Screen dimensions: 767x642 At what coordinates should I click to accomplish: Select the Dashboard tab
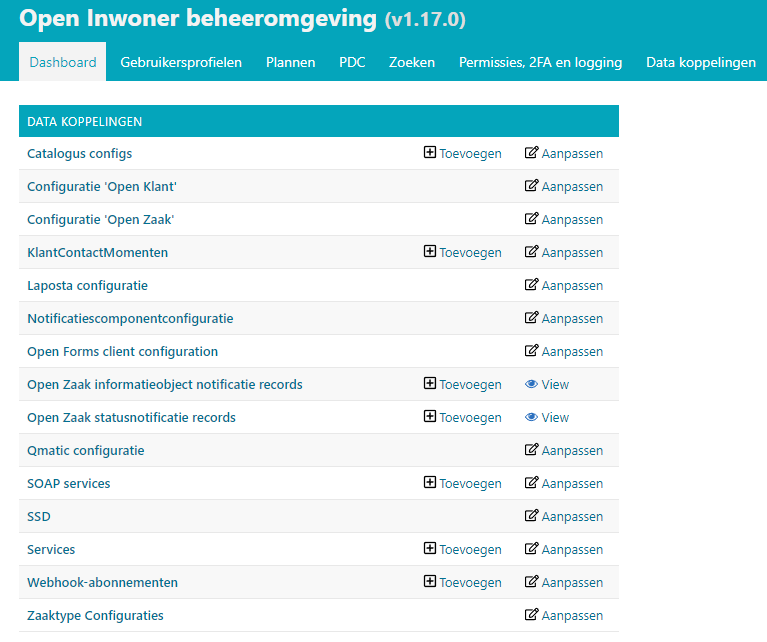point(63,62)
